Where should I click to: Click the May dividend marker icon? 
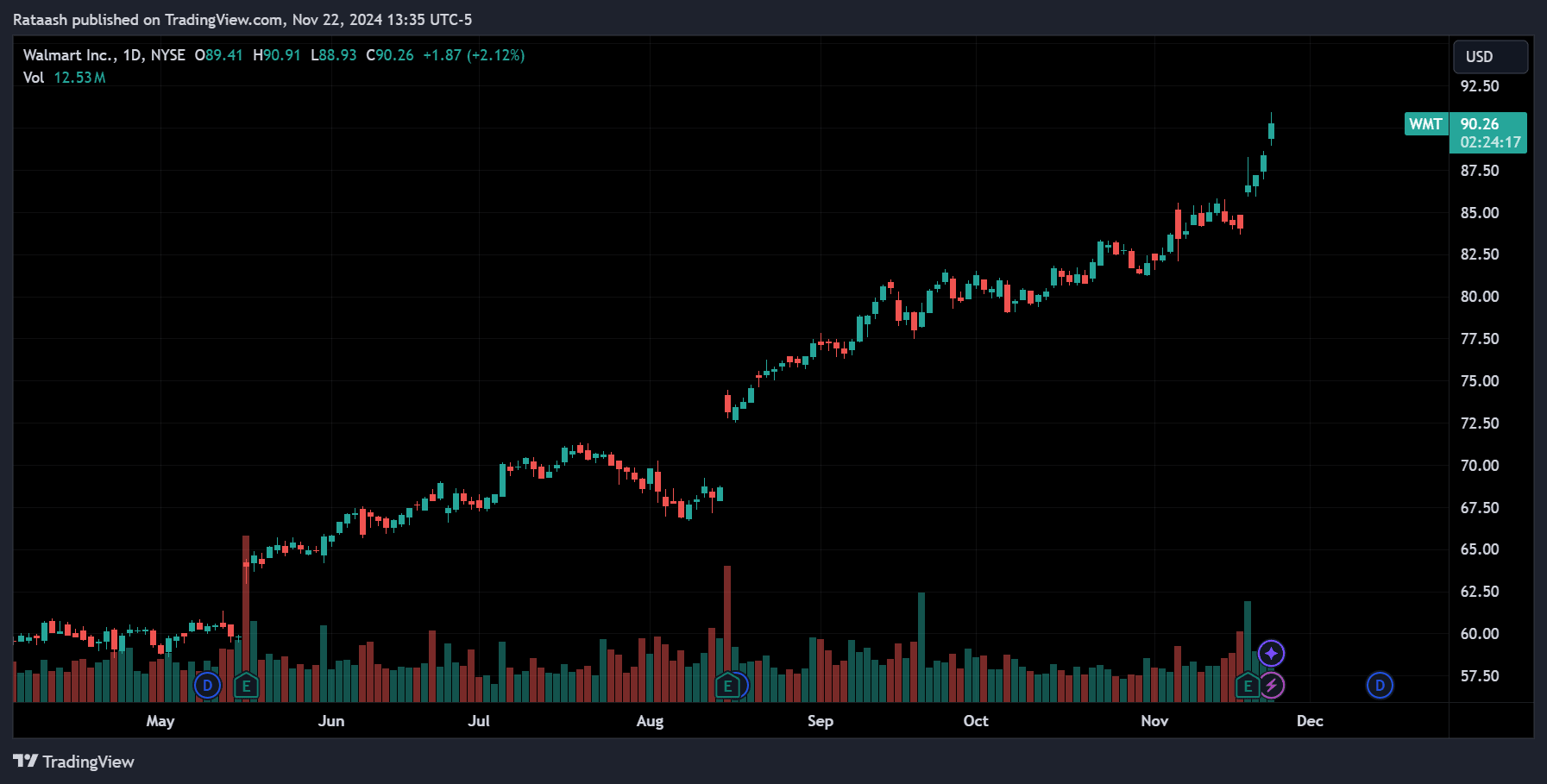coord(207,686)
